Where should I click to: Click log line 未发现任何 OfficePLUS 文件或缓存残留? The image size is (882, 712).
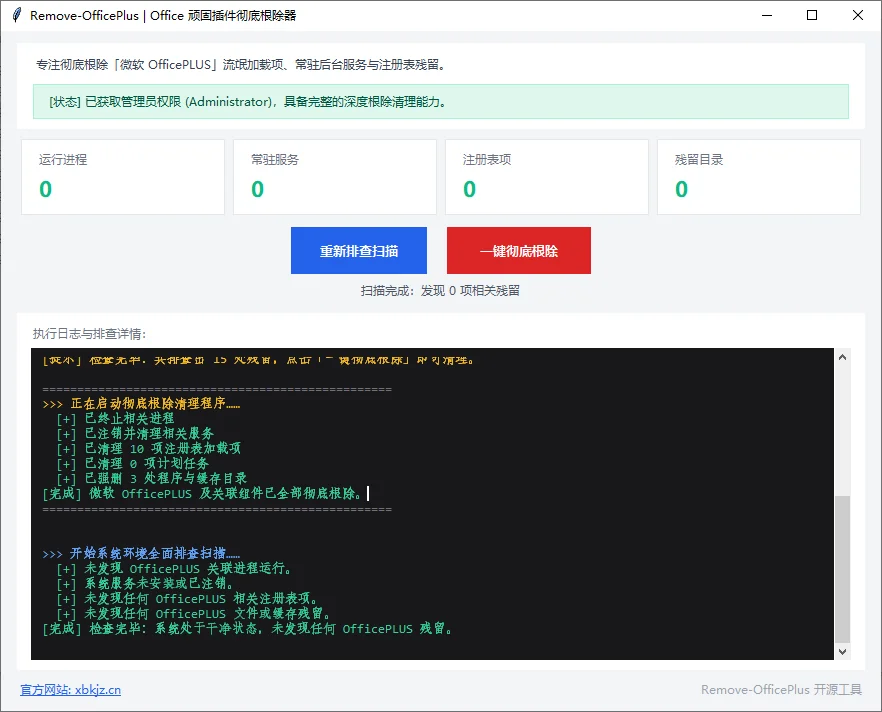pyautogui.click(x=194, y=614)
